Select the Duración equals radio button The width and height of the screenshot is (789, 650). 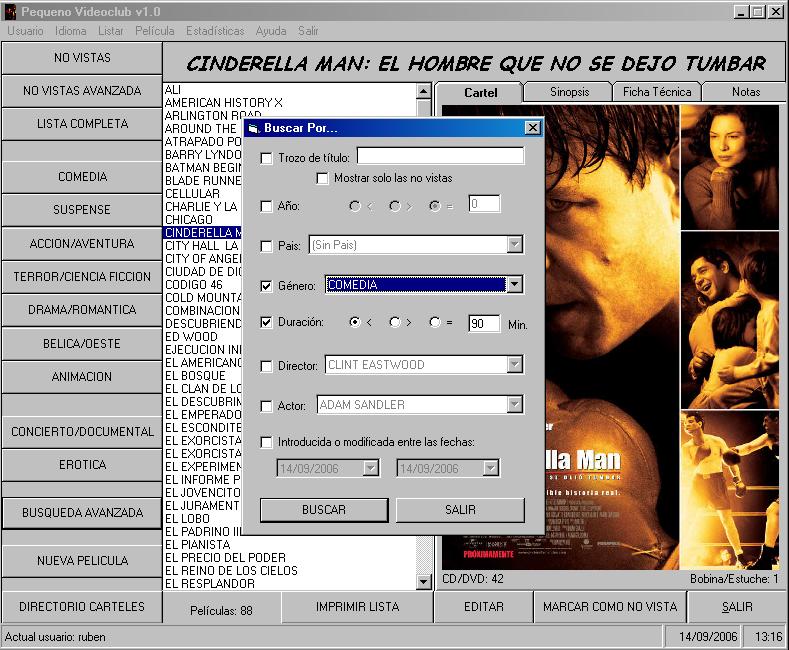click(435, 322)
